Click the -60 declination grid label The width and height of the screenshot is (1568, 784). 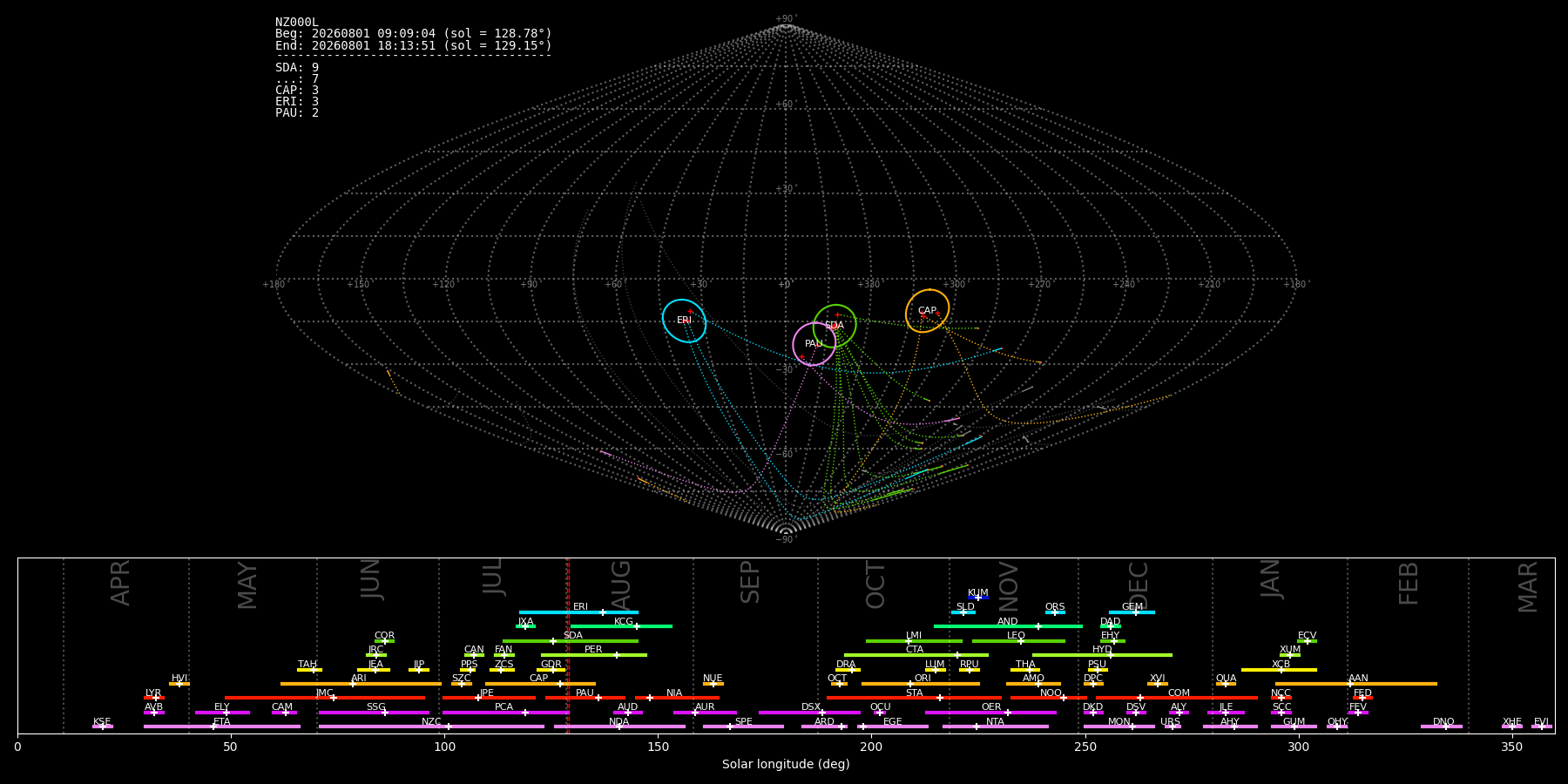[785, 455]
